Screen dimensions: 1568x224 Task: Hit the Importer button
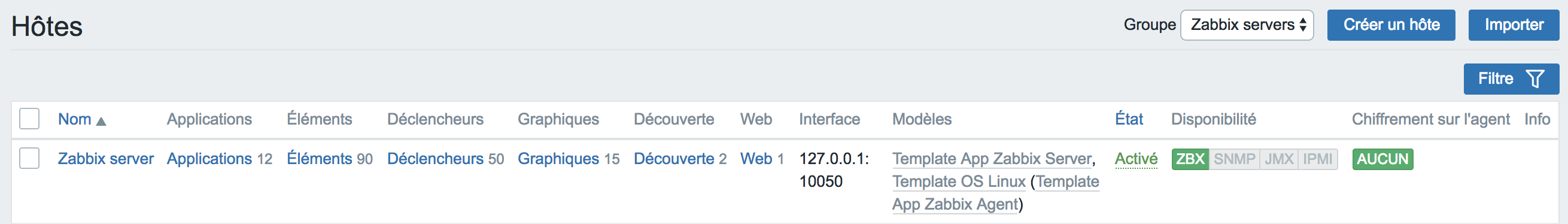1513,25
